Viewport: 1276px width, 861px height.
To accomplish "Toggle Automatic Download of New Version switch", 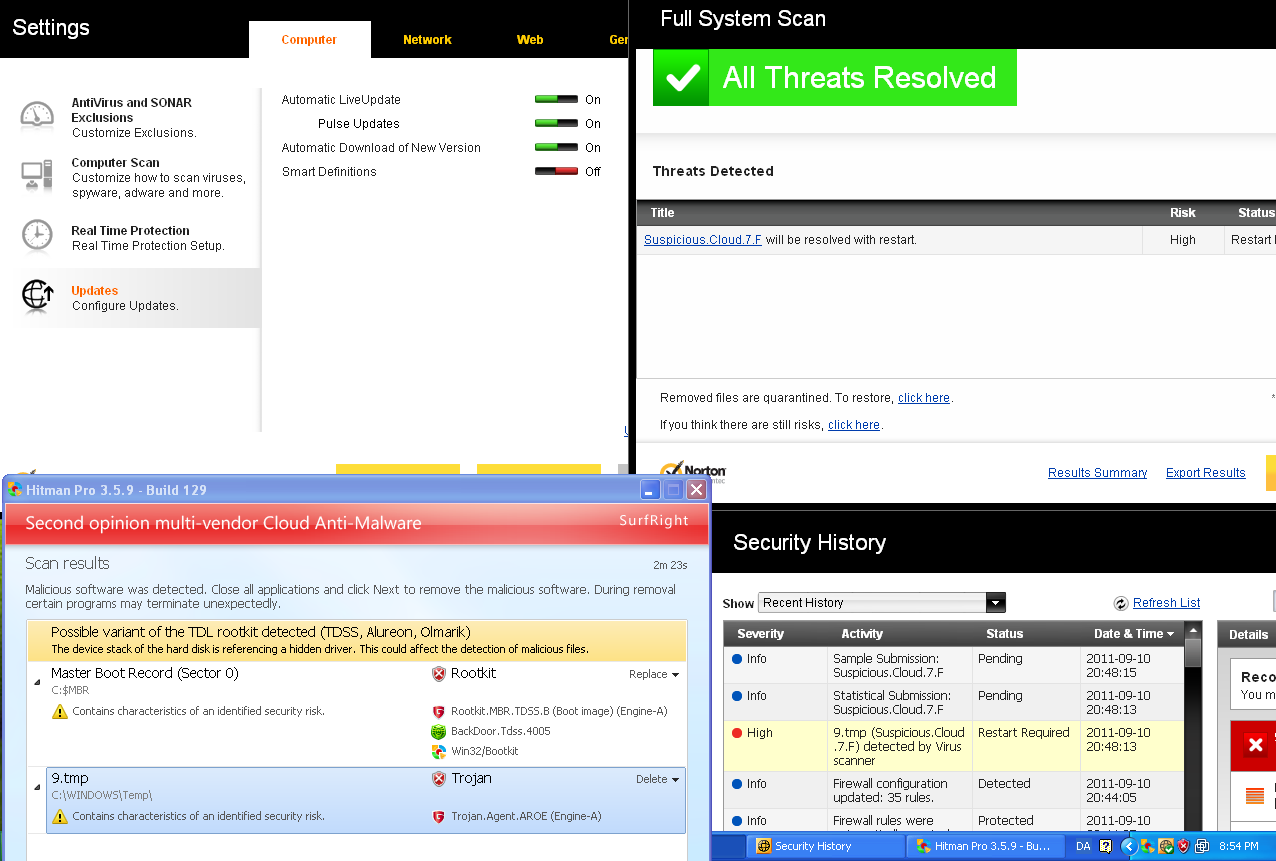I will click(556, 148).
